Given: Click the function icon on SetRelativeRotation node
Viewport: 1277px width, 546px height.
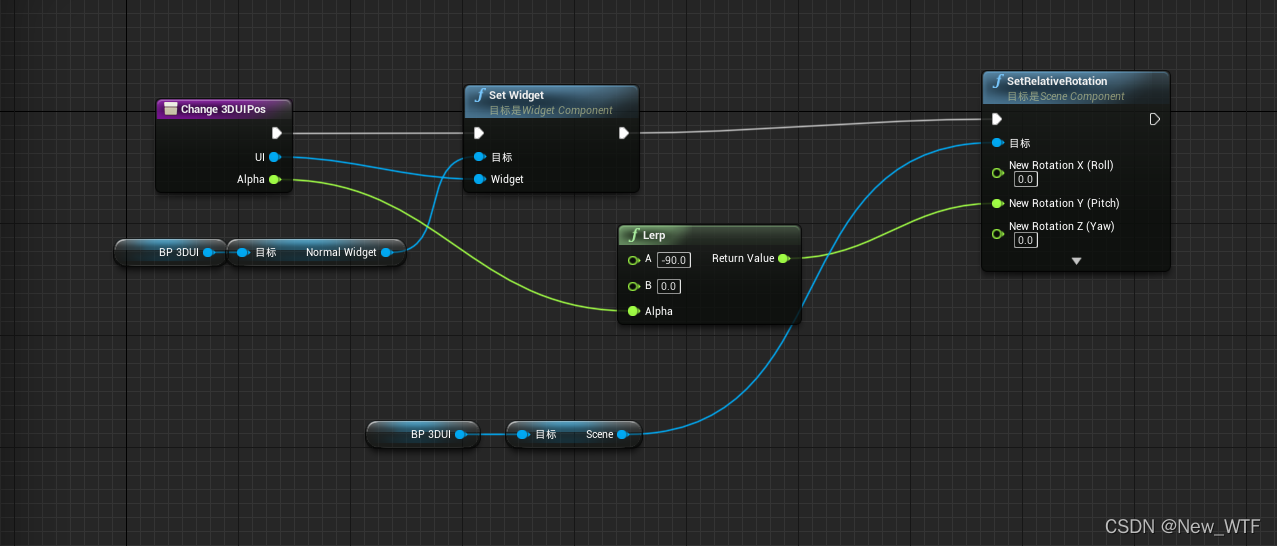Looking at the screenshot, I should 998,81.
